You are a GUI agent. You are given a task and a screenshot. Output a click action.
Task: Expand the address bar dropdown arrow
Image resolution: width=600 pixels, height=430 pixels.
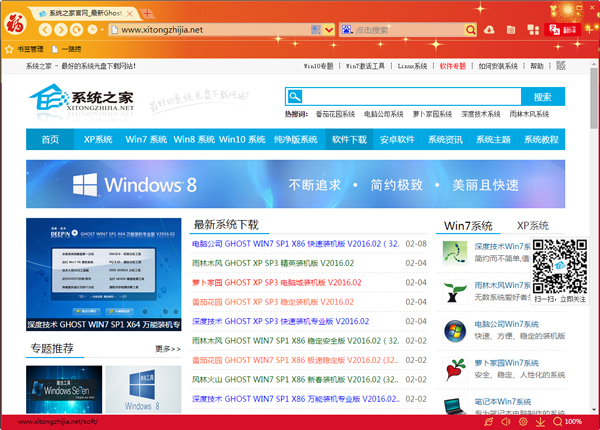[x=329, y=30]
